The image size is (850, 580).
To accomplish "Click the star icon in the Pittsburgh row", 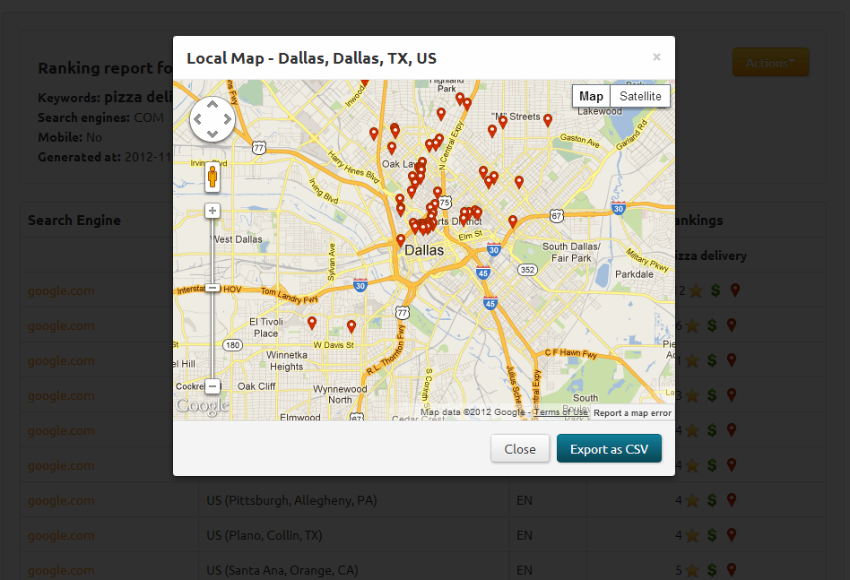I will tap(692, 501).
